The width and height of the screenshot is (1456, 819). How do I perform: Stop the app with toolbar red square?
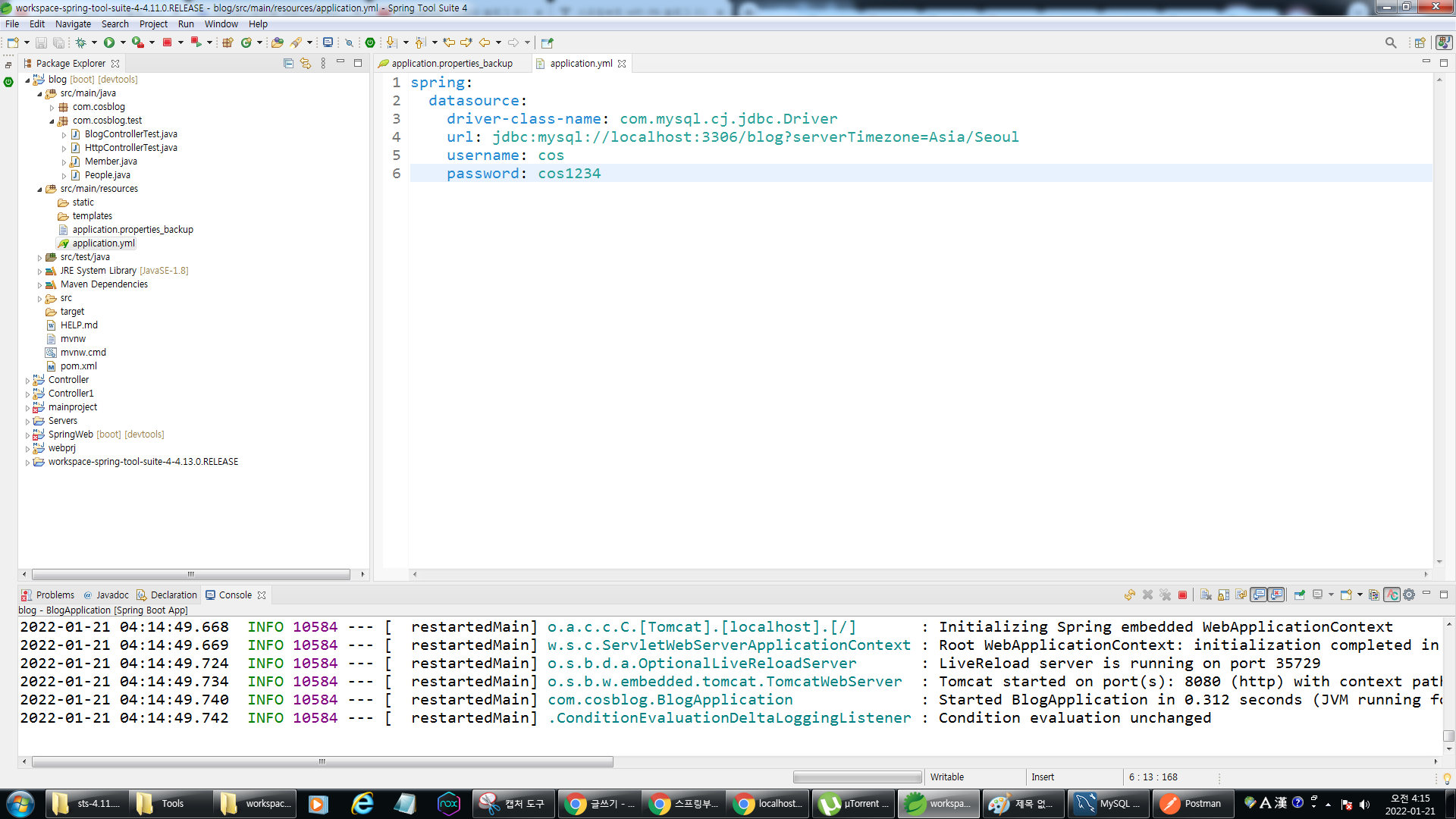pyautogui.click(x=167, y=42)
